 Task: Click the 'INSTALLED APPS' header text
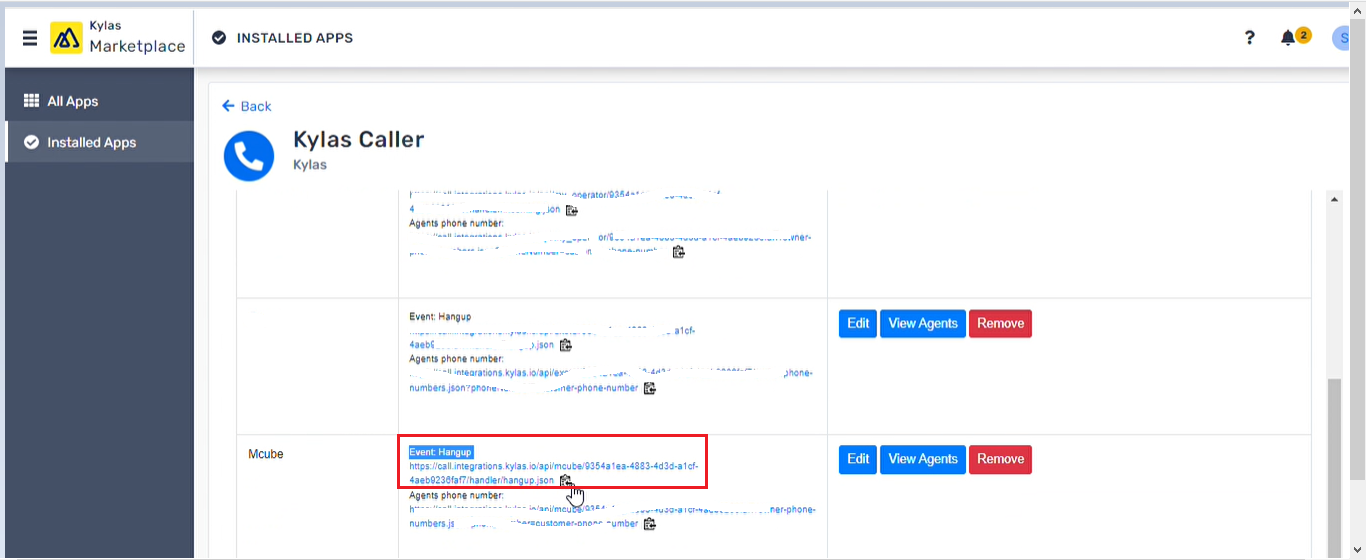(295, 38)
